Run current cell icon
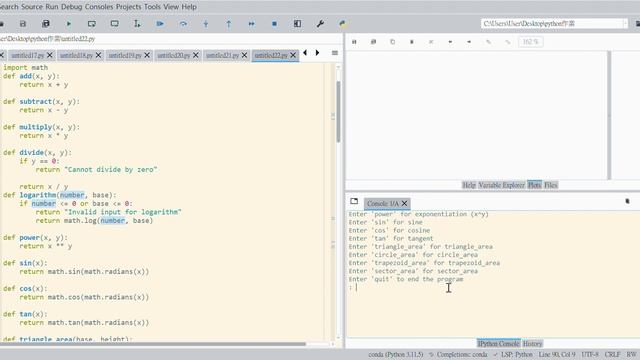 [x=91, y=24]
